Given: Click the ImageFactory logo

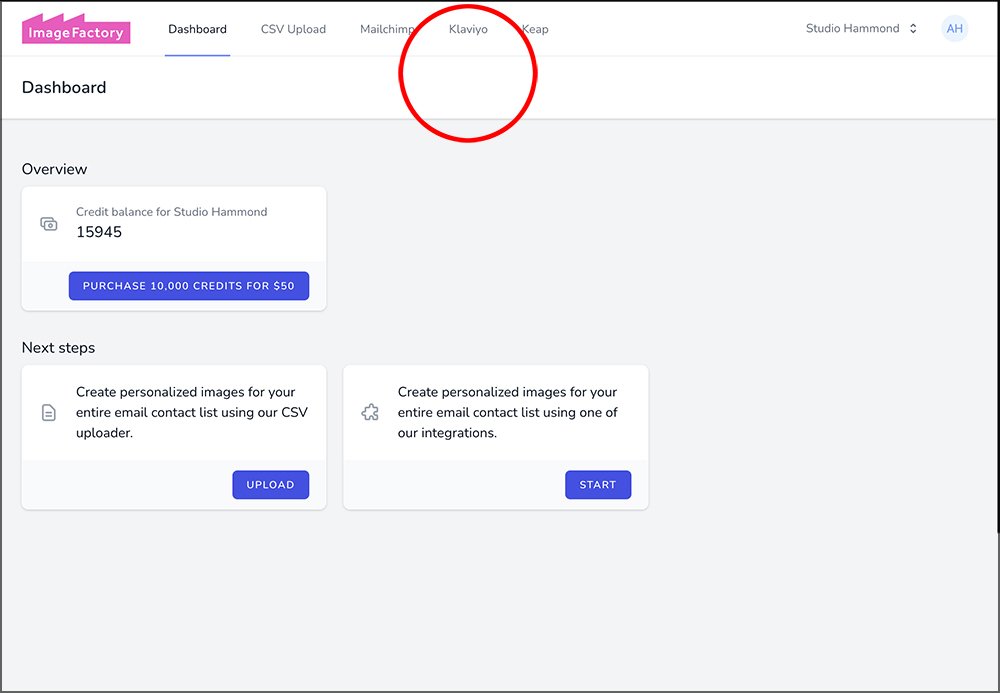Looking at the screenshot, I should click(76, 29).
